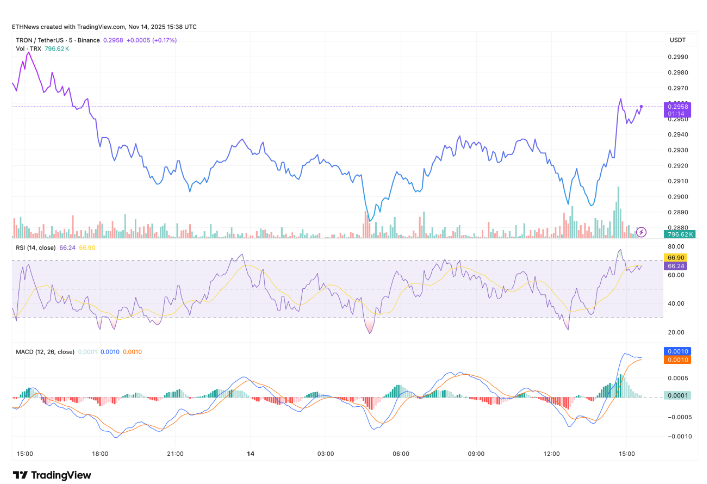
Task: Click the green MACD histogram value tag 0.0001
Action: tap(675, 396)
